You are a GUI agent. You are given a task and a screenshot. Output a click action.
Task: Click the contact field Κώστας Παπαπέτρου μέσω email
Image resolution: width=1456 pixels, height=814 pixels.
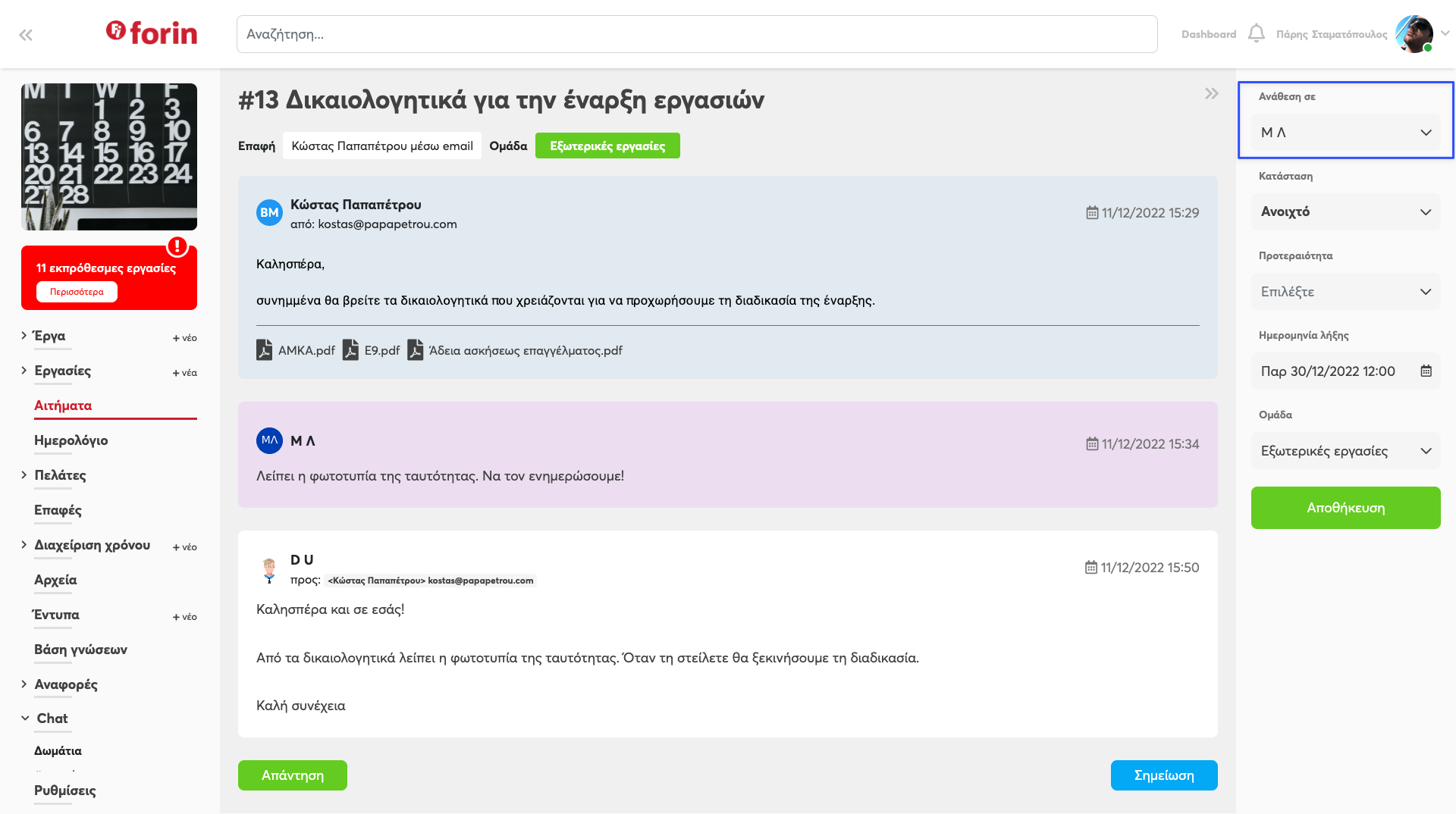click(382, 146)
